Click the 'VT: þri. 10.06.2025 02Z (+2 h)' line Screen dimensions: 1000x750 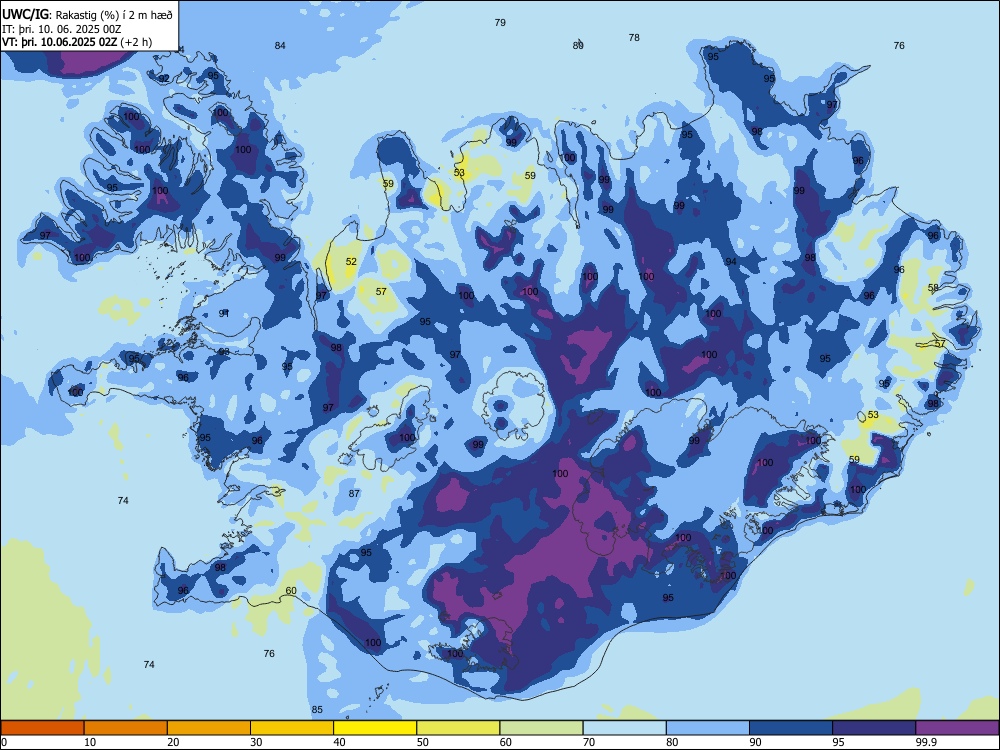(x=77, y=42)
